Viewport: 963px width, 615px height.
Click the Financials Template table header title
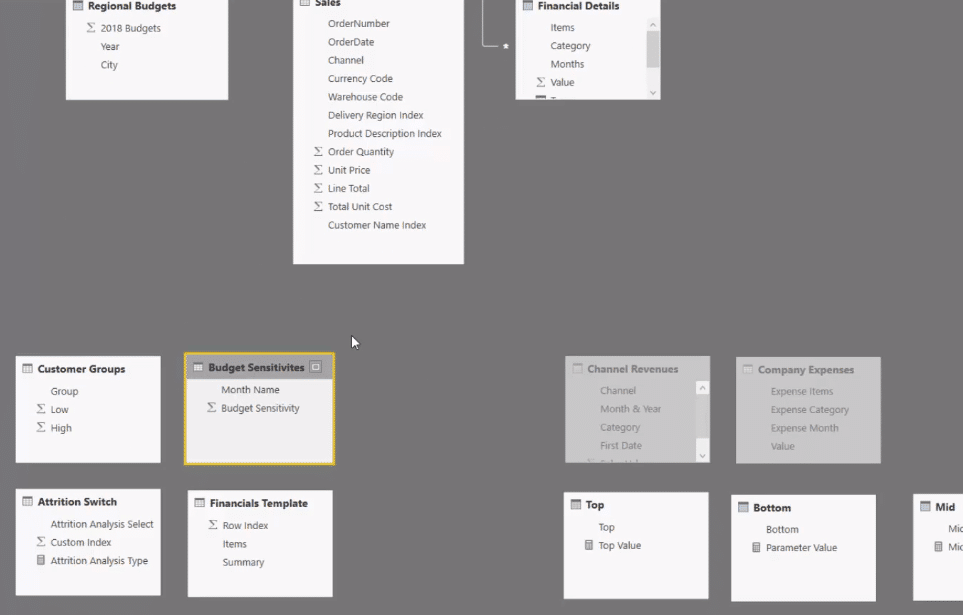259,503
